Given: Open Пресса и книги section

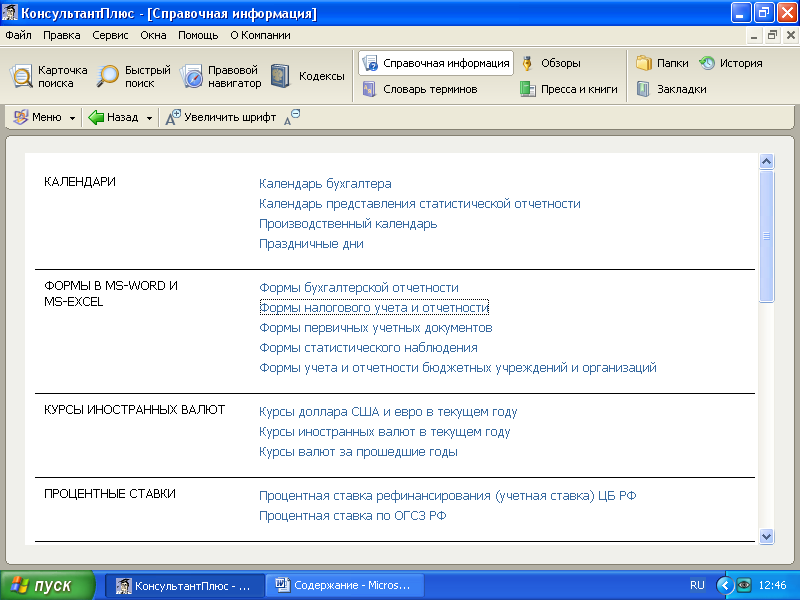Looking at the screenshot, I should coord(568,89).
